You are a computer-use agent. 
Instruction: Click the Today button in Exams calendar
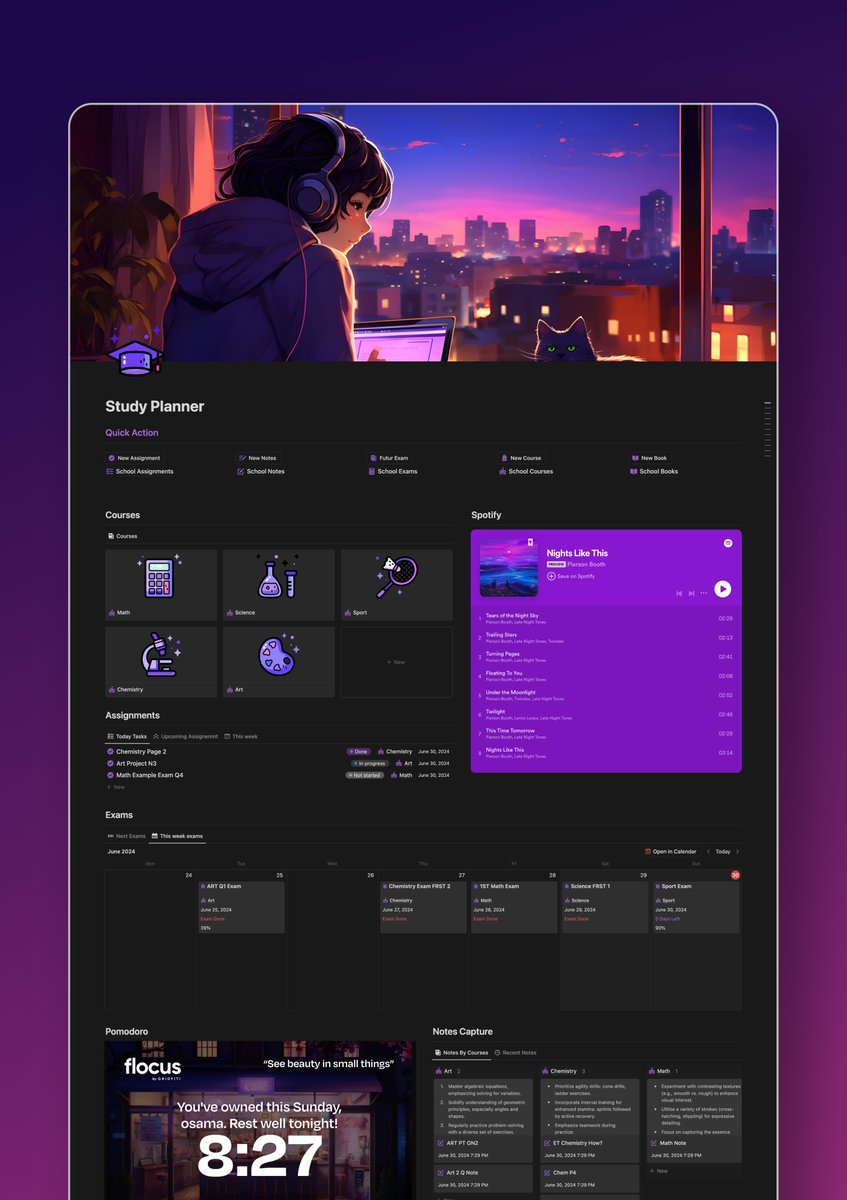[x=723, y=852]
